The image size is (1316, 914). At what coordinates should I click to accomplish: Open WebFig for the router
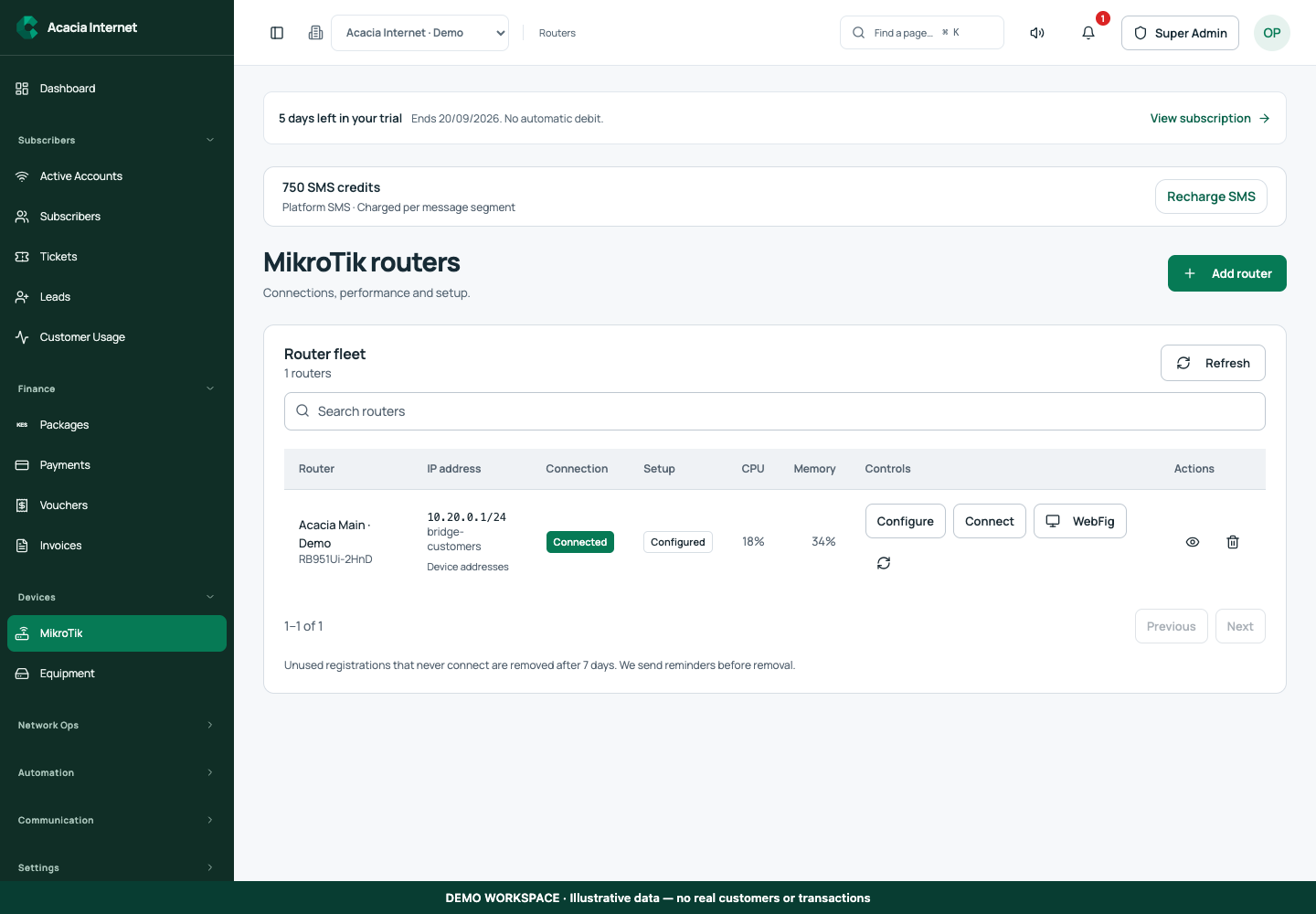click(1080, 521)
